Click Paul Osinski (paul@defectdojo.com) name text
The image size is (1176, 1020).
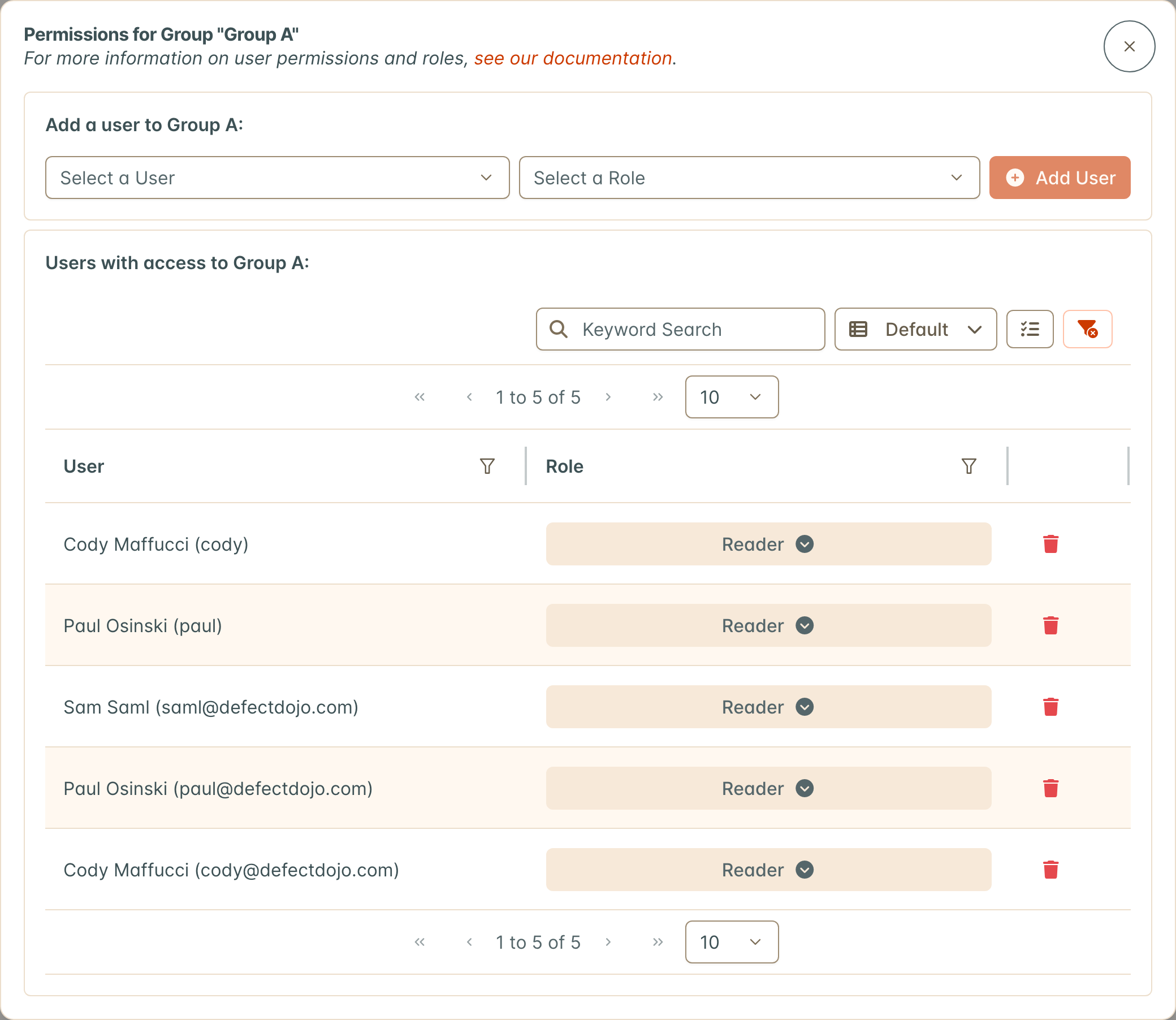tap(218, 788)
